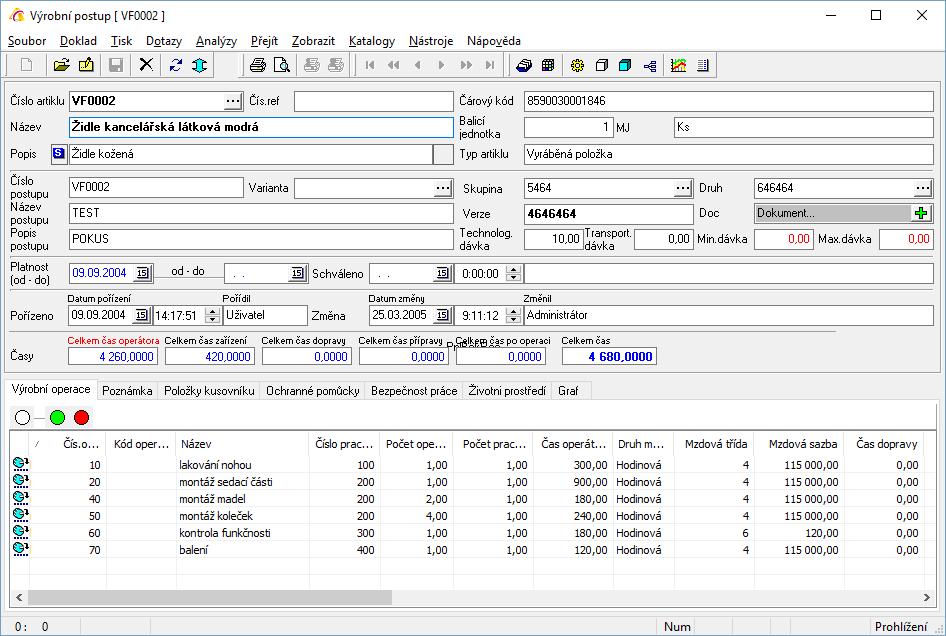This screenshot has width=946, height=636.
Task: Click the Mzdová sazba column header
Action: [x=798, y=444]
